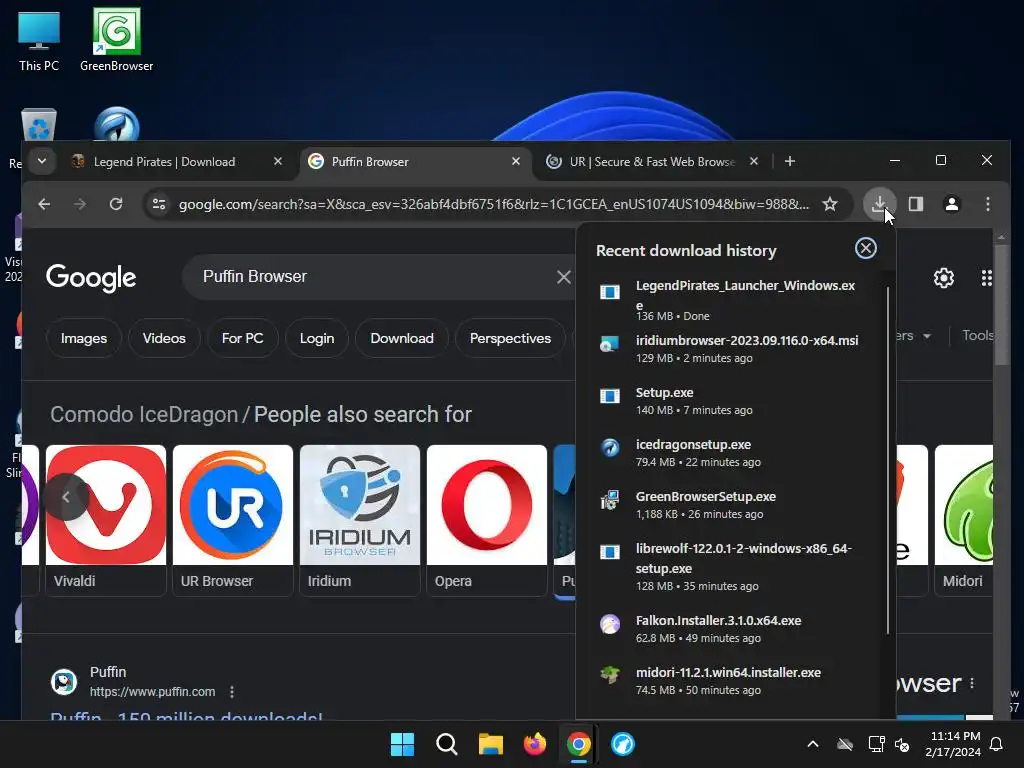Select the For PC search chip

point(242,338)
